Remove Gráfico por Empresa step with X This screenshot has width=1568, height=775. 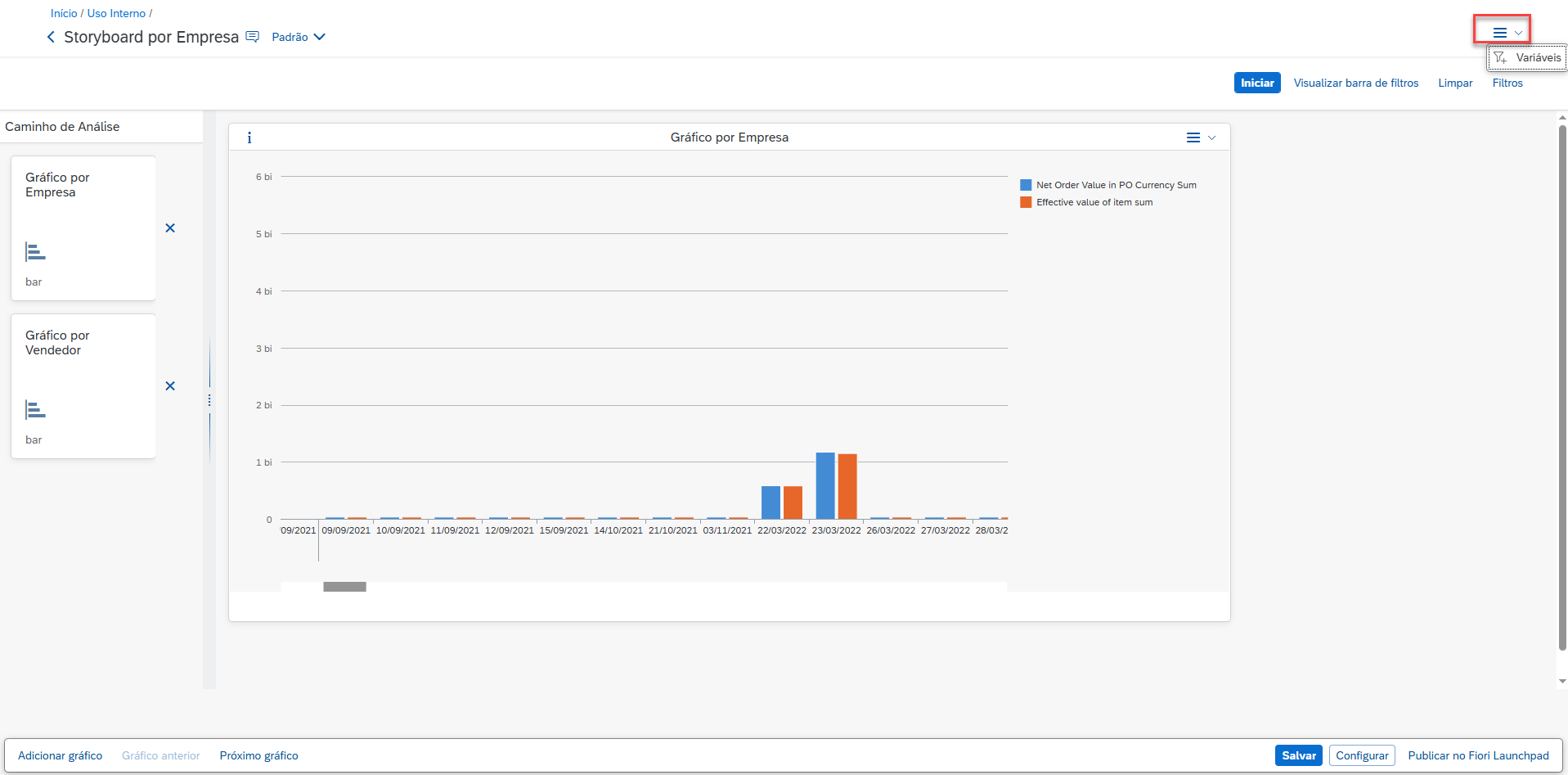click(x=170, y=228)
